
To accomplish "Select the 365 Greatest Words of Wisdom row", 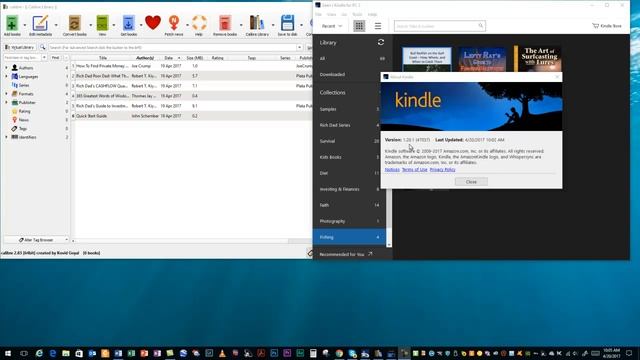I will pyautogui.click(x=191, y=96).
